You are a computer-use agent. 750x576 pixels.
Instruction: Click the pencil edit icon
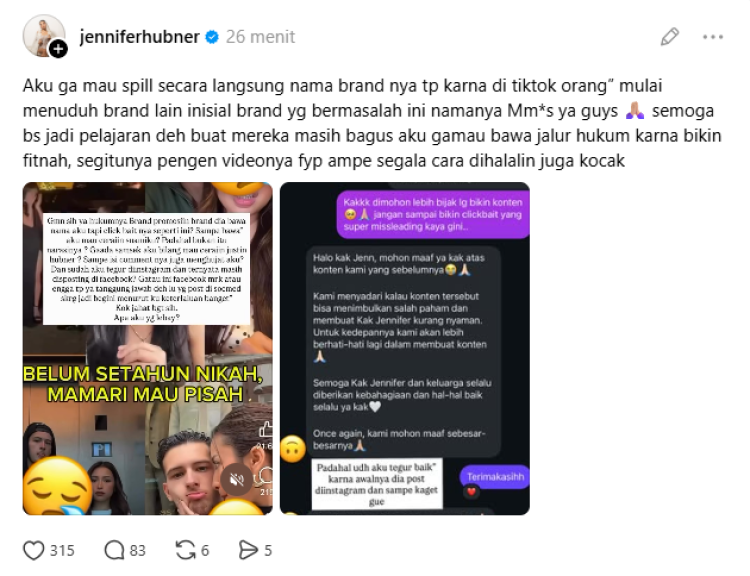point(670,36)
